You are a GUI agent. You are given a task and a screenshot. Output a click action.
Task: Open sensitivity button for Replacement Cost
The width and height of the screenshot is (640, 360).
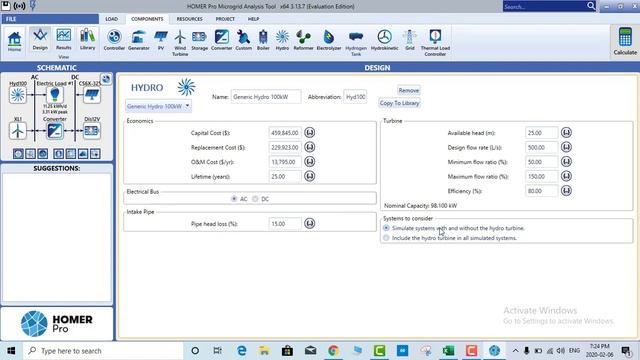tap(309, 147)
